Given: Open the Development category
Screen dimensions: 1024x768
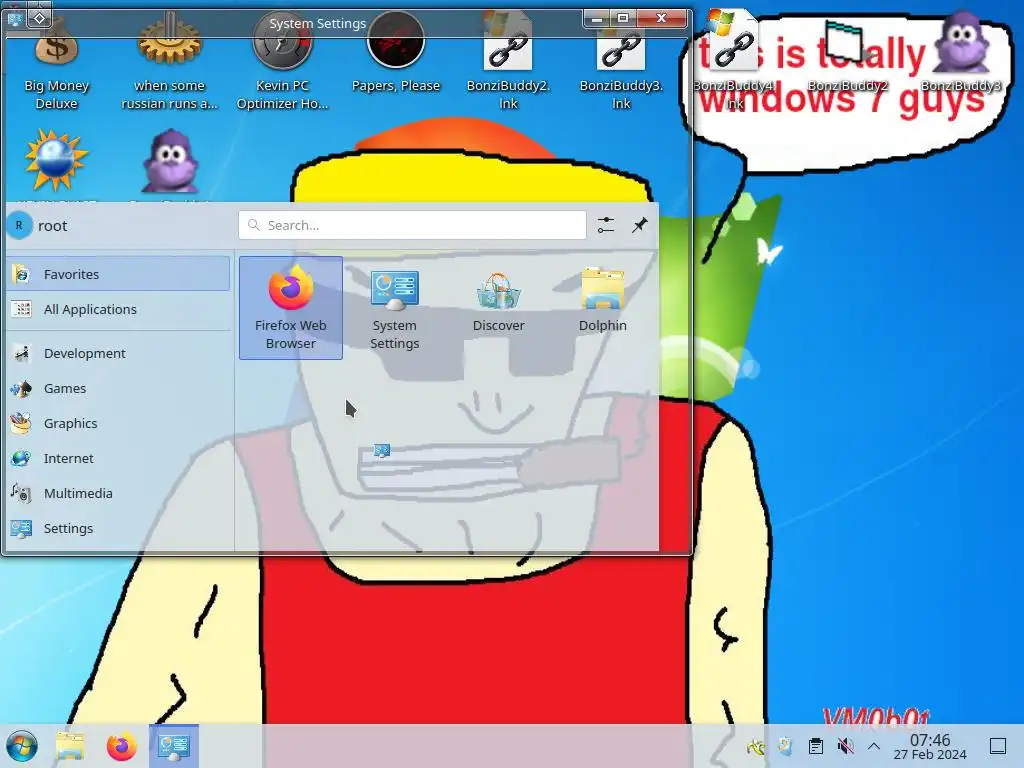Looking at the screenshot, I should click(118, 353).
